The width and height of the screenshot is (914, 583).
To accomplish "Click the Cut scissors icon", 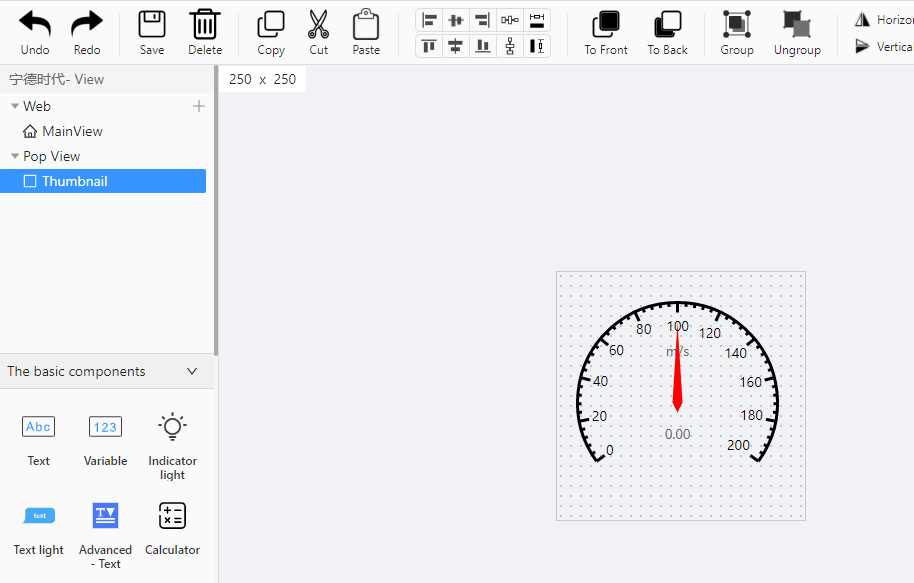I will pos(318,24).
